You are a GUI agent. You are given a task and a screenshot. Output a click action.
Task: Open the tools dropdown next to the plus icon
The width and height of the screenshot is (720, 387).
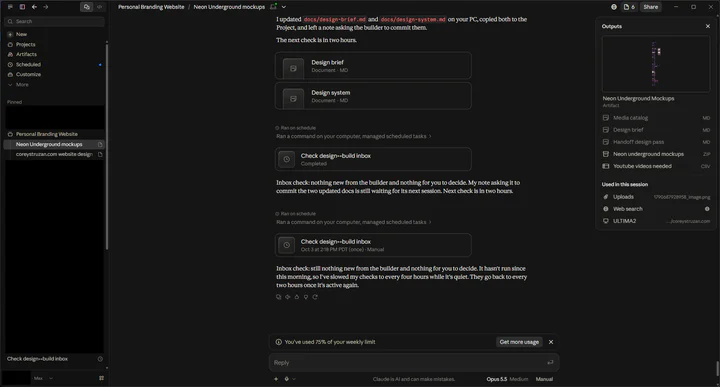(x=289, y=379)
